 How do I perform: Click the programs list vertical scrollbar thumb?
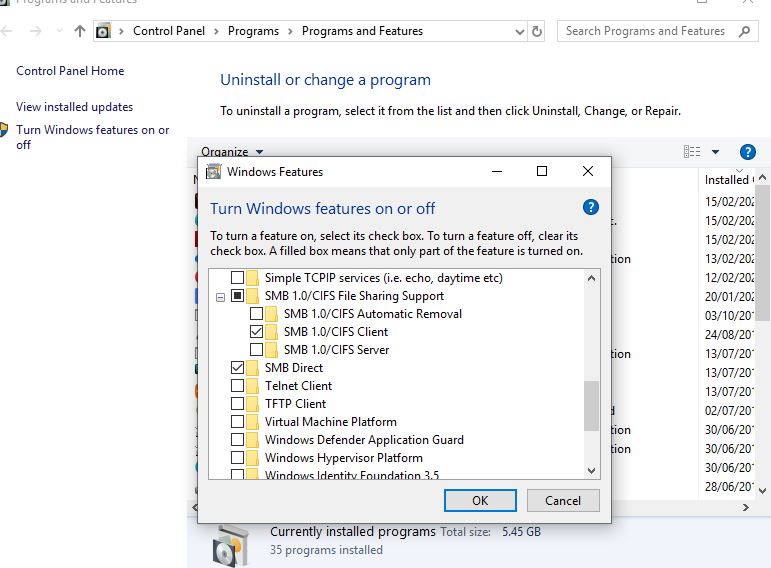762,253
